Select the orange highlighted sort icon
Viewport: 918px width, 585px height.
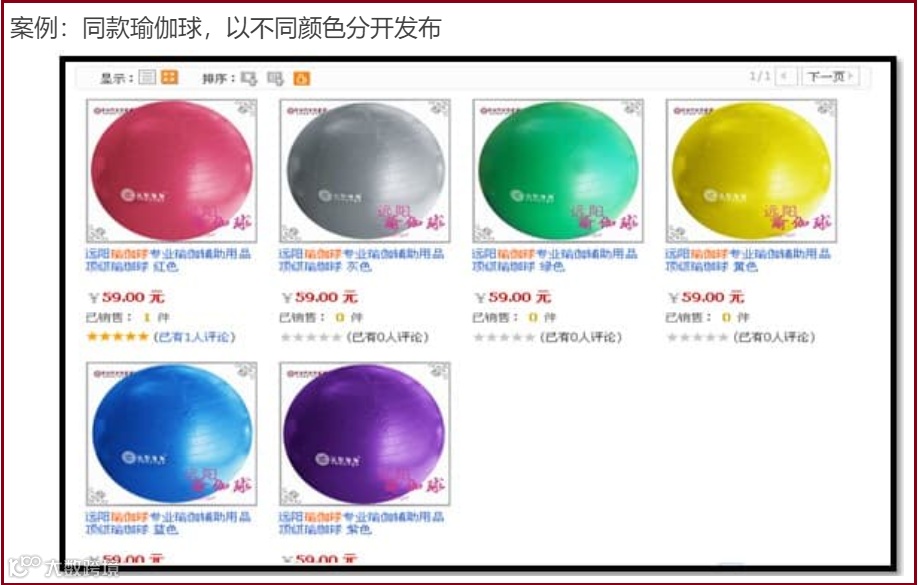[x=301, y=78]
